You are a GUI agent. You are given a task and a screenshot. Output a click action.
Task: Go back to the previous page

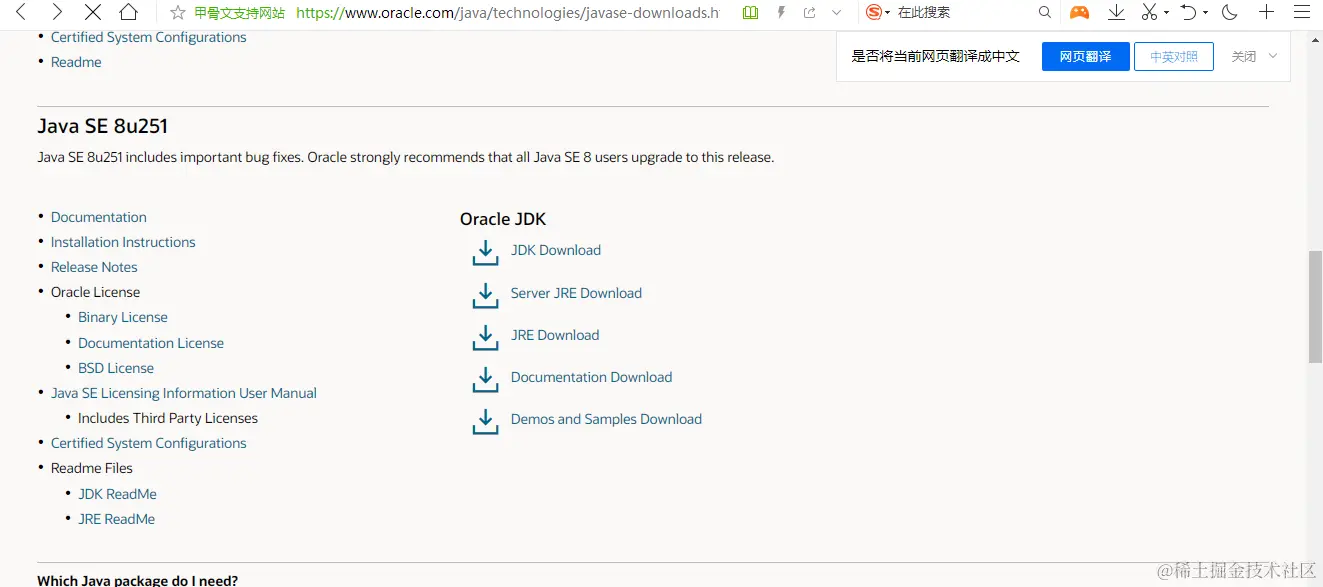click(20, 12)
